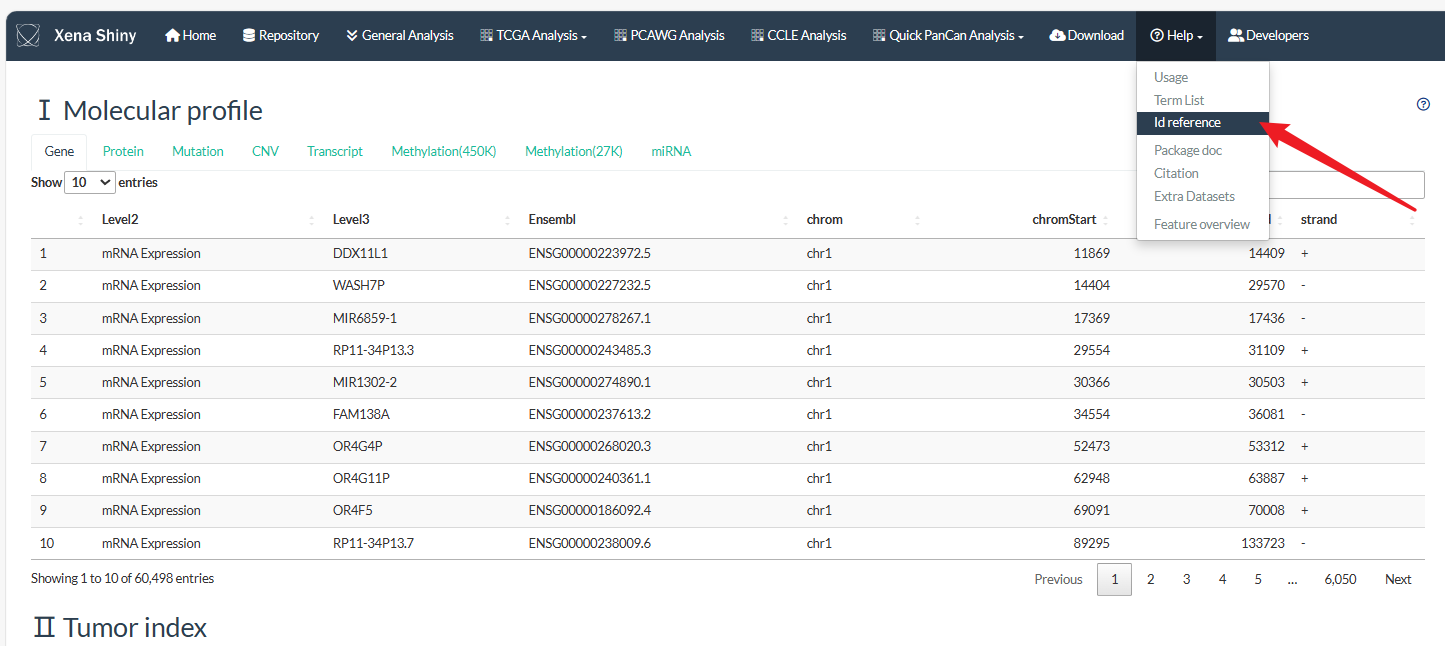
Task: Switch to the Methylation(27K) tab
Action: (574, 151)
